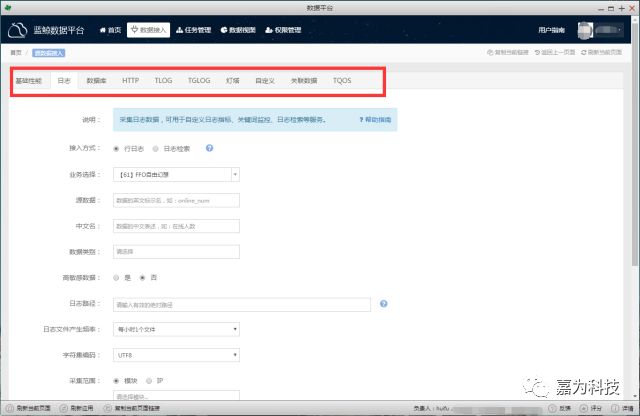This screenshot has height=416, width=640.
Task: Open the 日志文件产生频率 dropdown
Action: (x=176, y=329)
